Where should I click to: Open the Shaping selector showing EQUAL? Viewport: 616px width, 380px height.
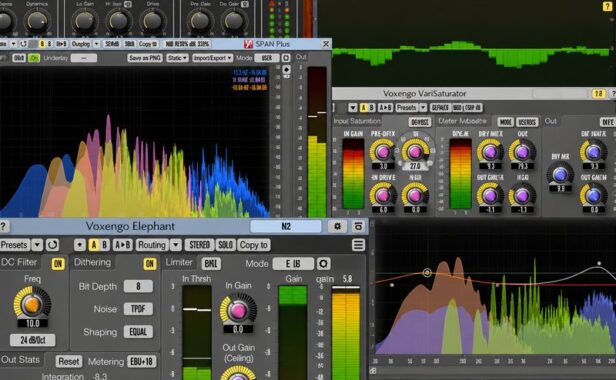138,332
